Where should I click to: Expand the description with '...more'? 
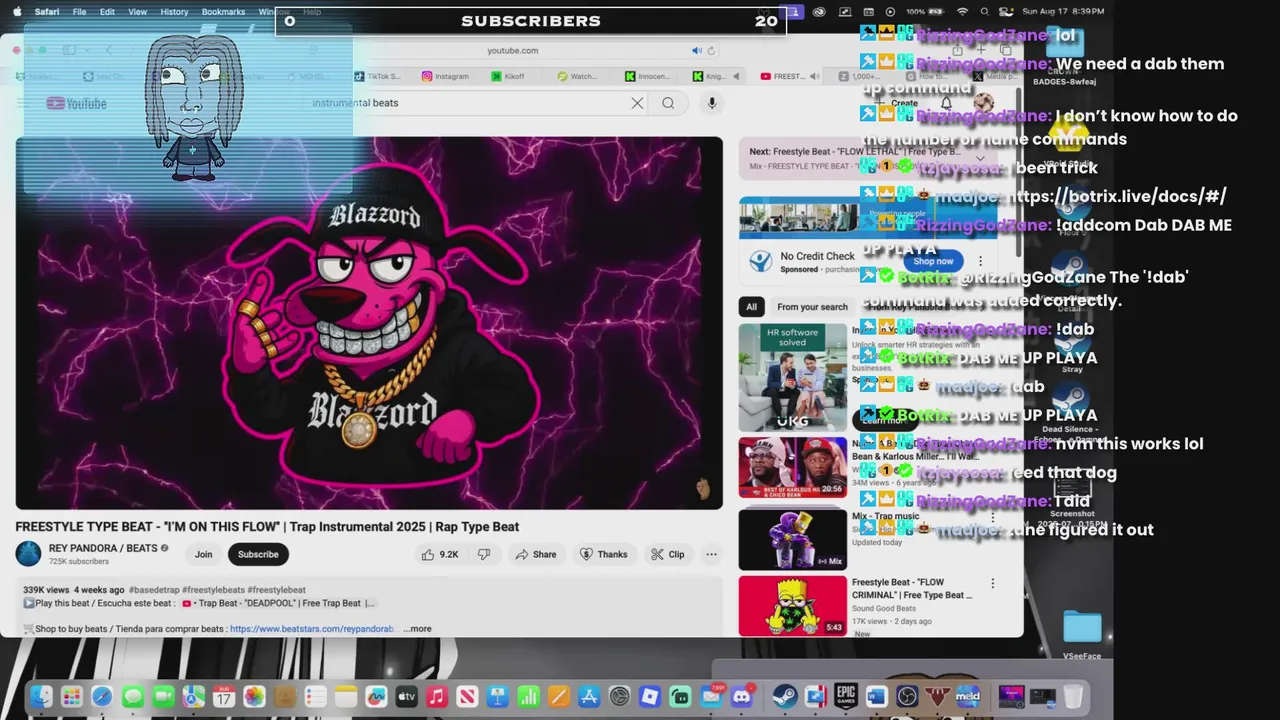pyautogui.click(x=418, y=629)
